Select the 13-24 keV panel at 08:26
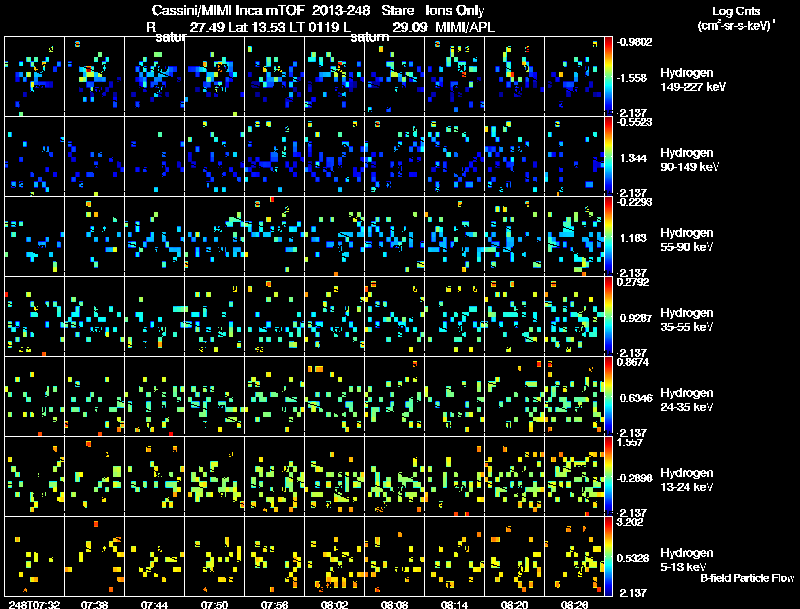 click(574, 476)
